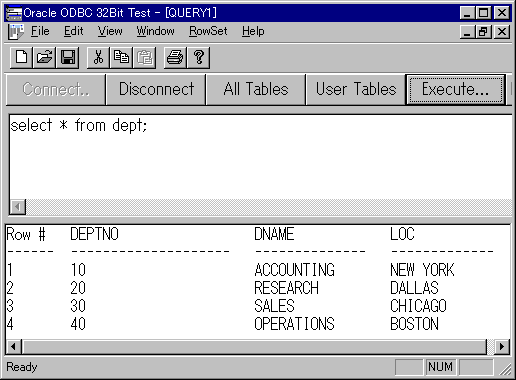Click the Execute... button
The height and width of the screenshot is (380, 516).
click(x=455, y=89)
